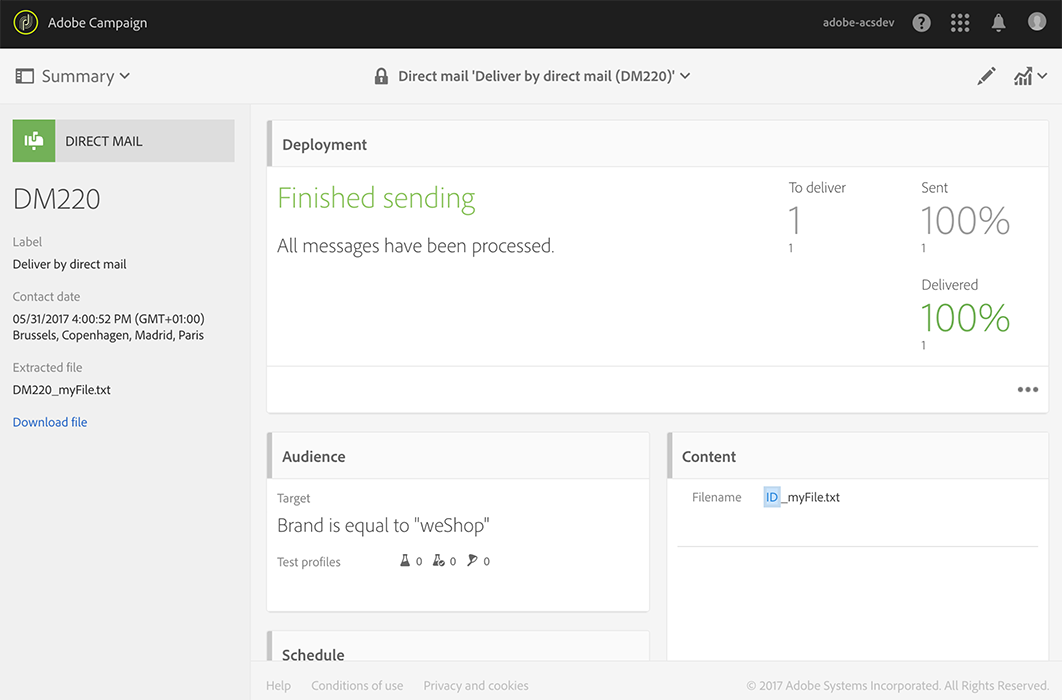The width and height of the screenshot is (1062, 700).
Task: Expand the delivery title dropdown chevron
Action: point(685,76)
